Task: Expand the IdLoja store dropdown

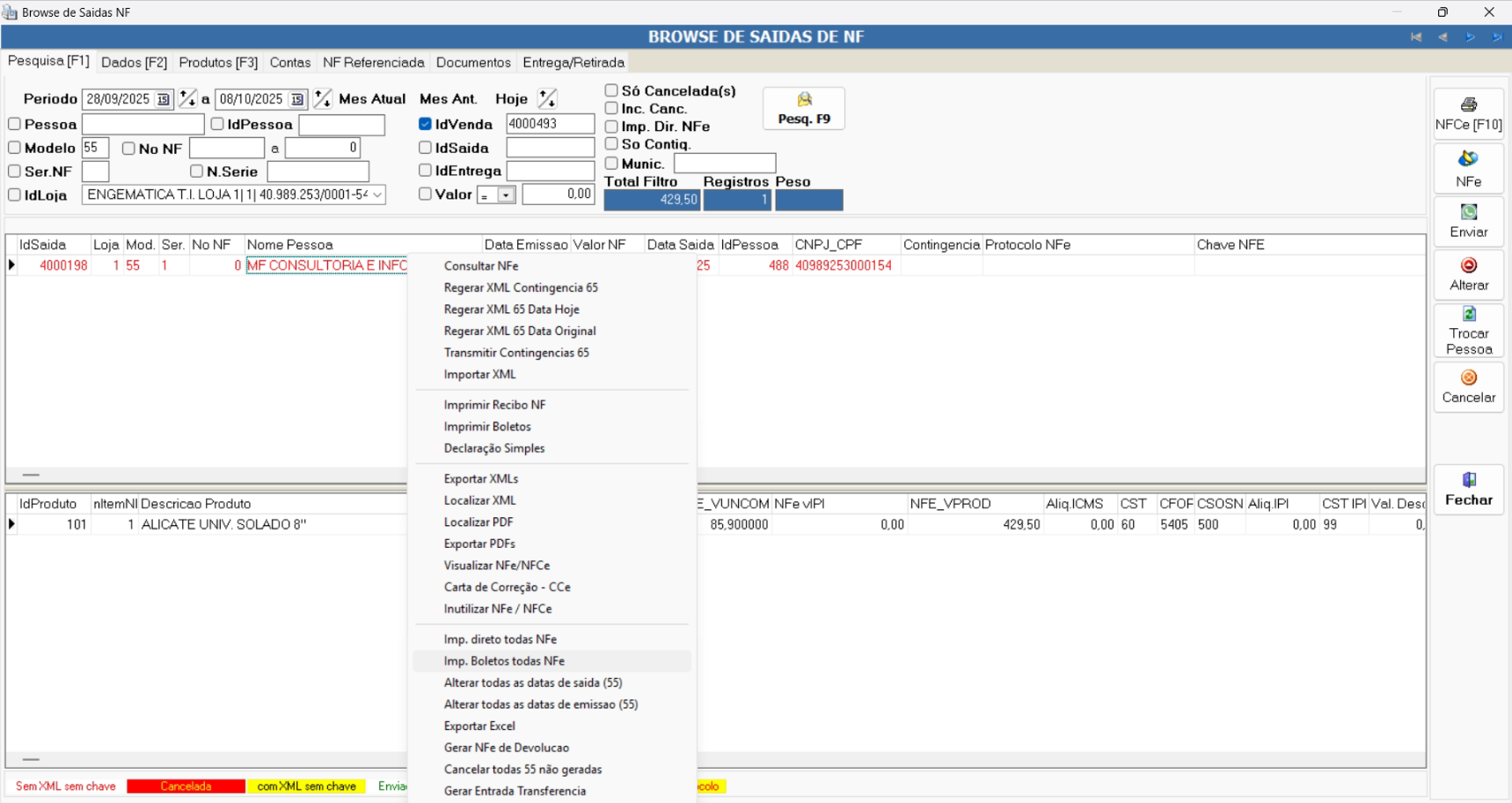Action: (x=377, y=194)
